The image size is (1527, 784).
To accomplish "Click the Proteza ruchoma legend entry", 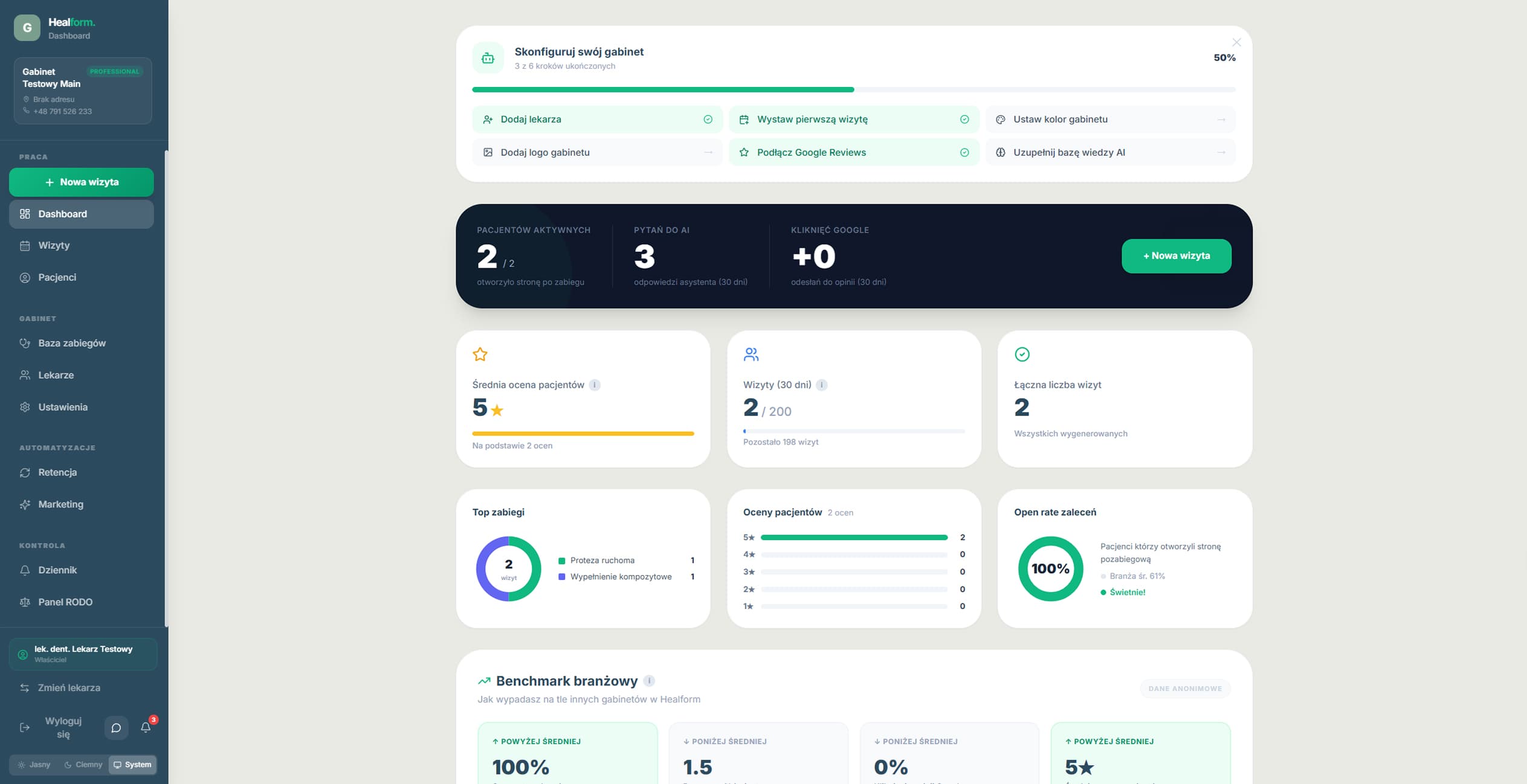I will (626, 561).
